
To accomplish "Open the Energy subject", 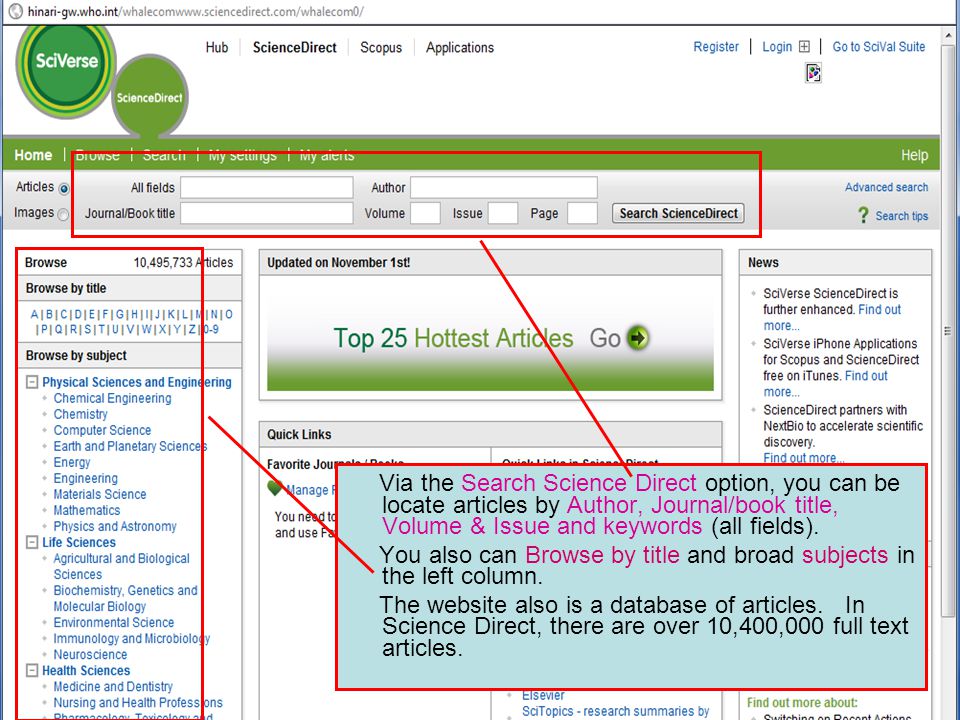I will pos(72,462).
